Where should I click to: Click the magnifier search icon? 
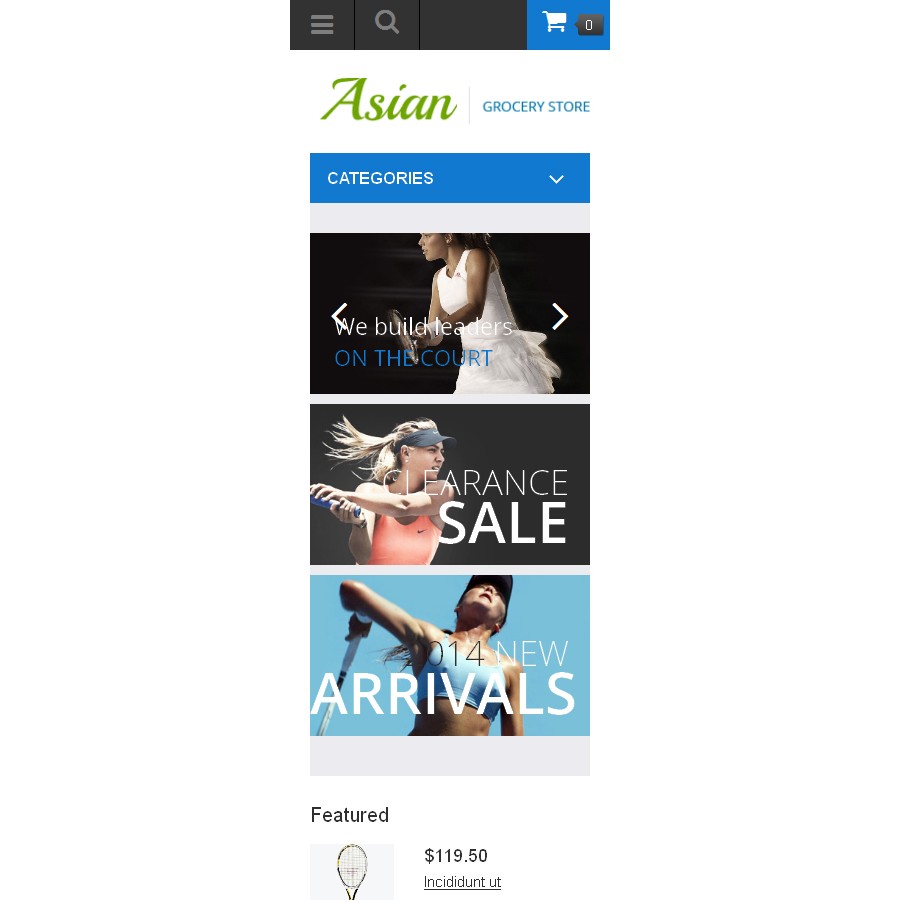coord(387,23)
